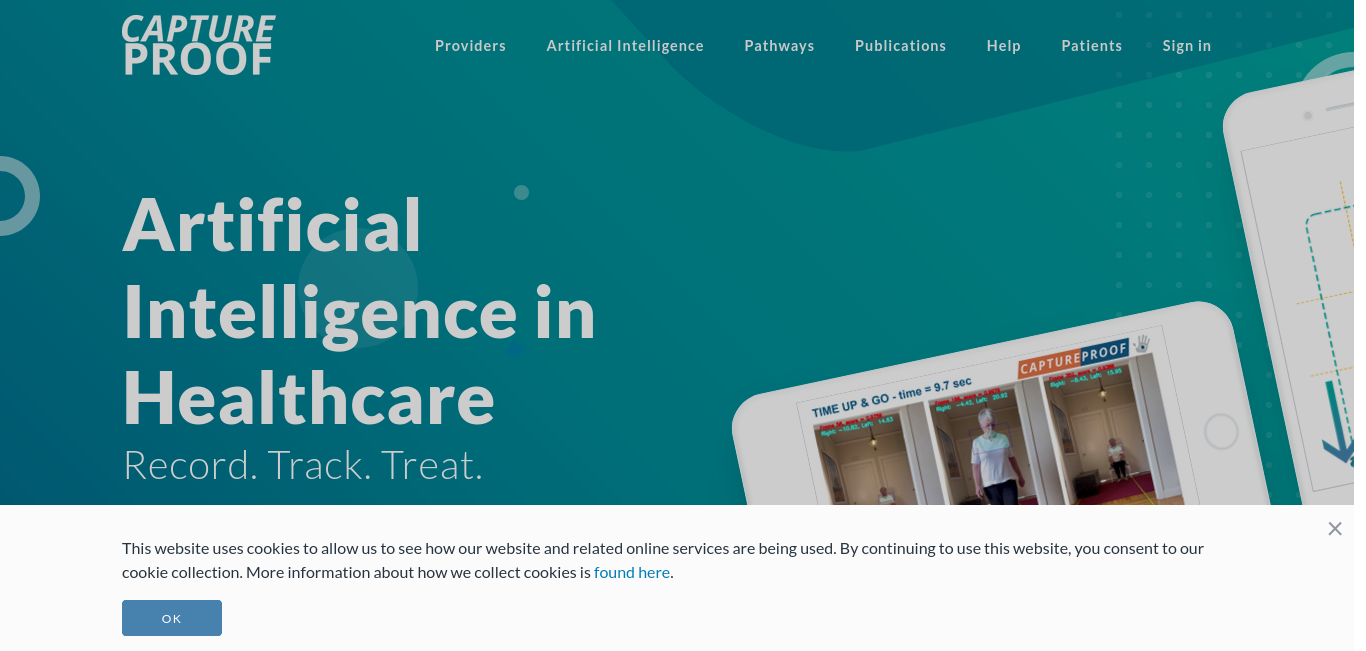1366x651 pixels.
Task: Click the phone's round home button
Action: 1221,432
